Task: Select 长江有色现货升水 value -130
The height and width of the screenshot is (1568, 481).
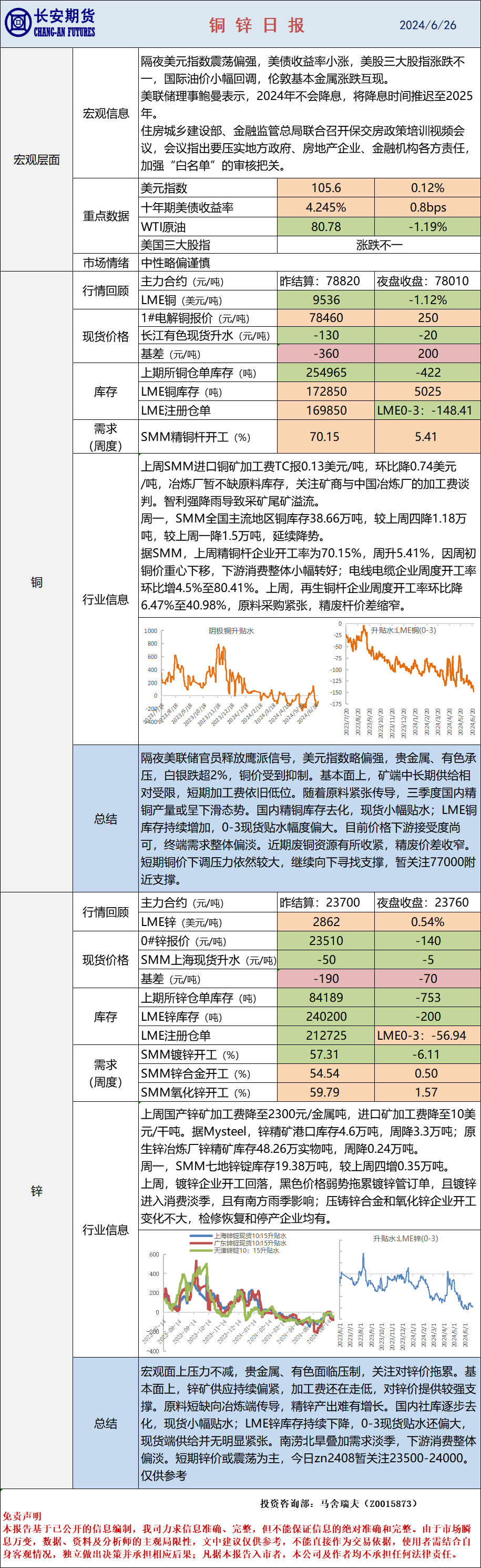Action: click(326, 335)
